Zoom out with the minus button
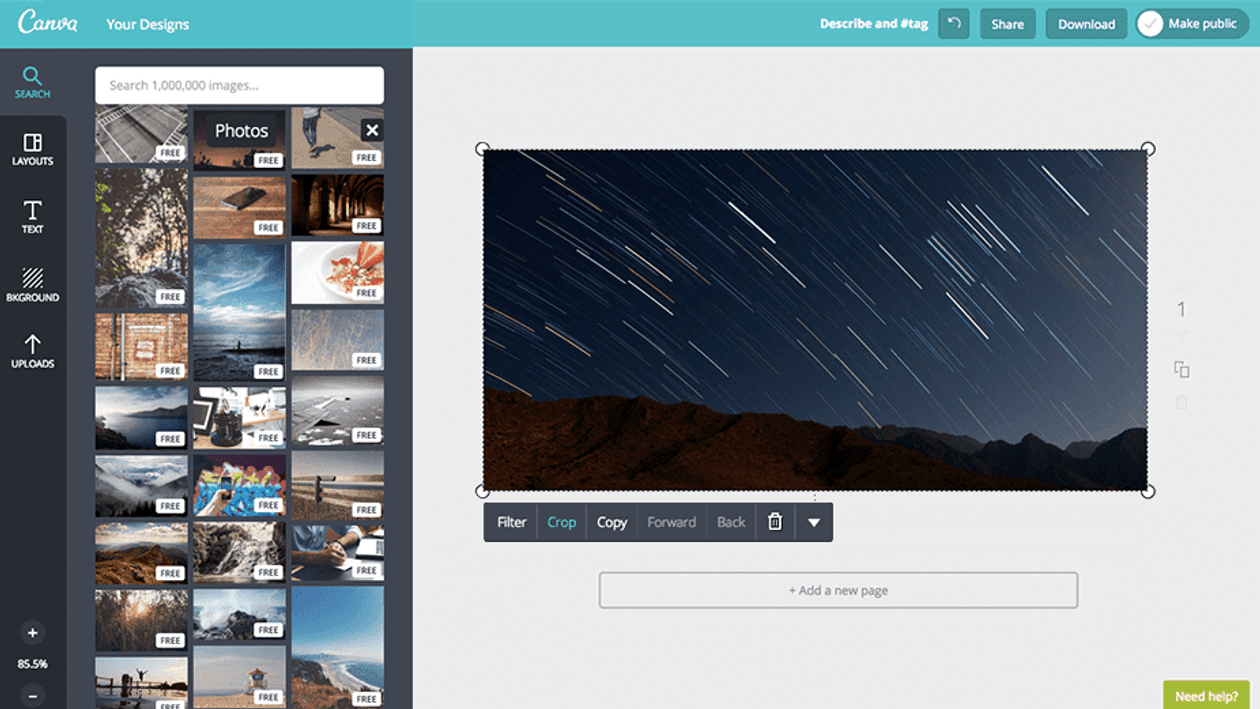Viewport: 1260px width, 709px height. tap(32, 695)
